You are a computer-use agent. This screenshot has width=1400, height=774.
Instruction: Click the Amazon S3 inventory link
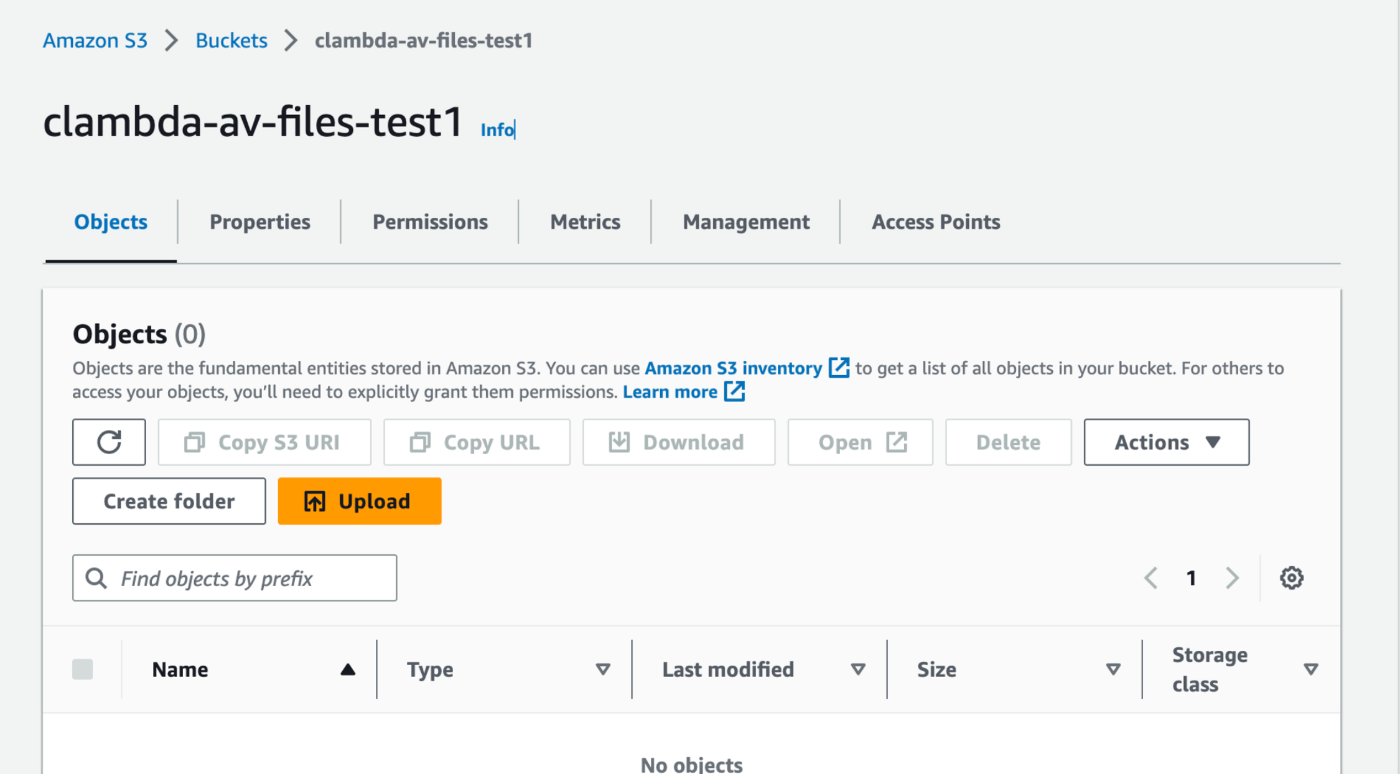pyautogui.click(x=747, y=368)
